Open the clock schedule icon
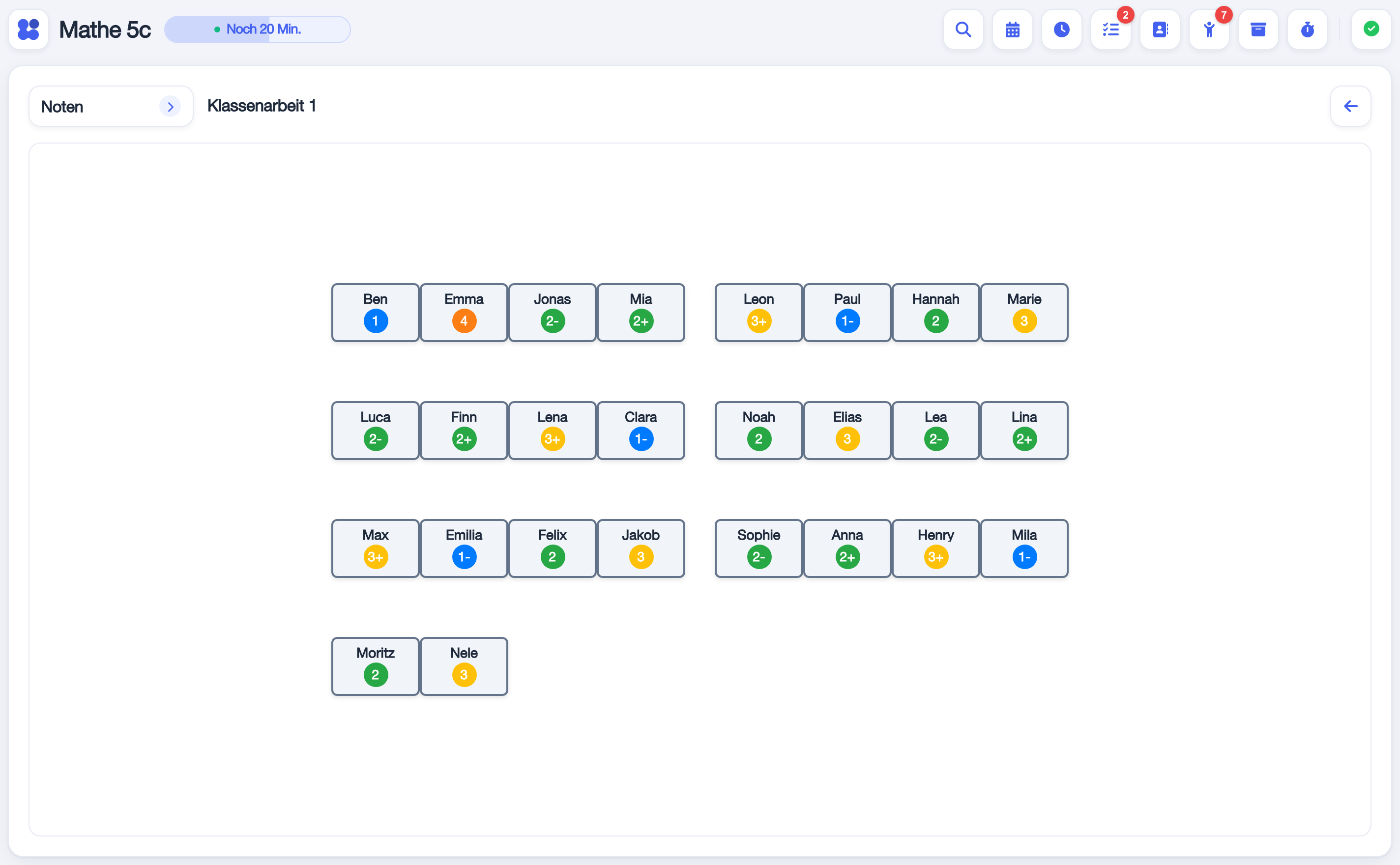Screen dimensions: 1400x865 (x=1062, y=29)
